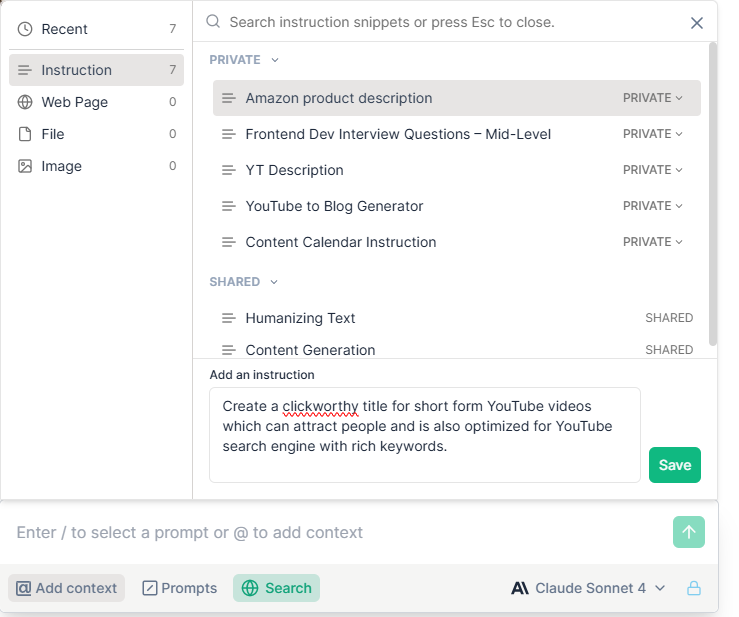
Task: Click inside the Add an instruction text box
Action: [425, 435]
